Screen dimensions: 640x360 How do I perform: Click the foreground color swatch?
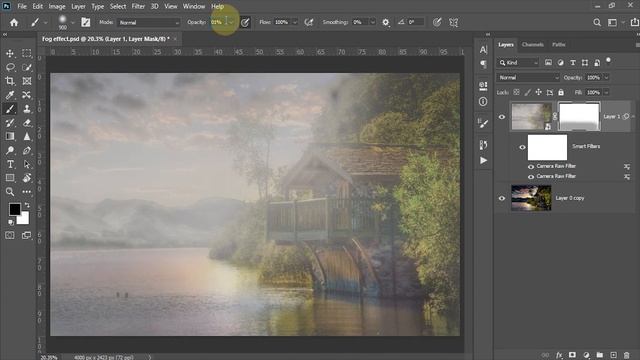(x=15, y=209)
